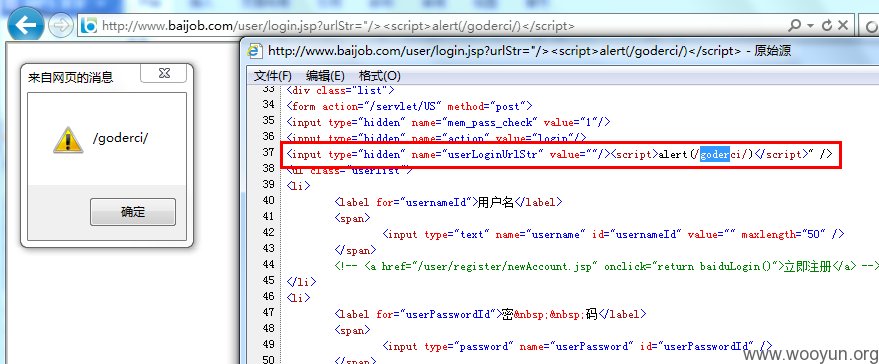Go back with the browser Back arrow
The height and width of the screenshot is (364, 879).
coord(26,25)
